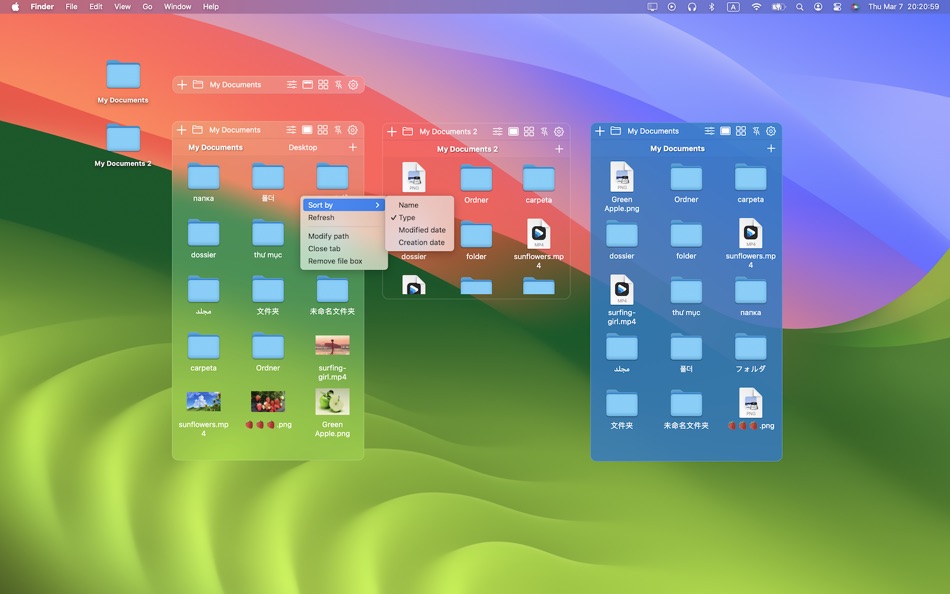Screen dimensions: 950x594
Task: Select the surfing-girl.mp4 thumbnail in the green box
Action: (x=332, y=345)
